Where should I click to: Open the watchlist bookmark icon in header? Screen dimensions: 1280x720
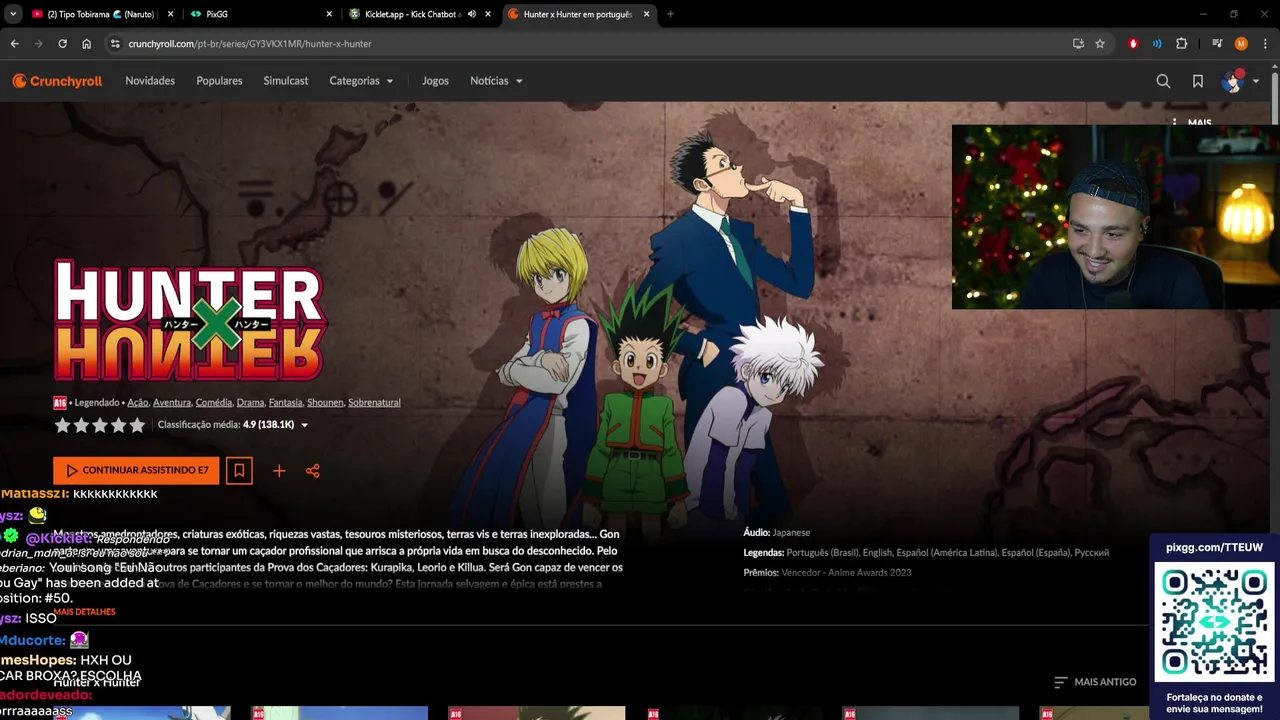tap(1198, 81)
